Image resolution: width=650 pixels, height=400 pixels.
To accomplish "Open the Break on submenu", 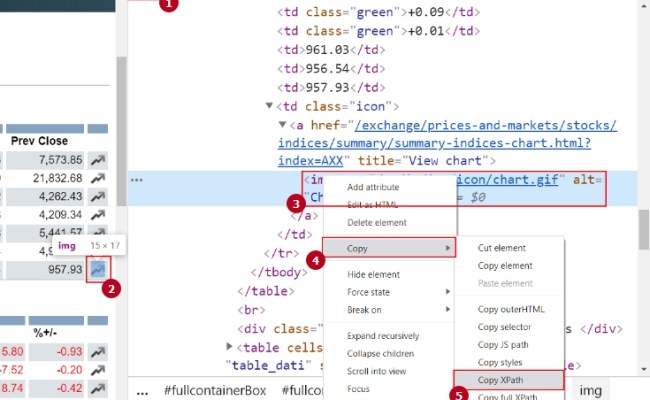I will 389,310.
